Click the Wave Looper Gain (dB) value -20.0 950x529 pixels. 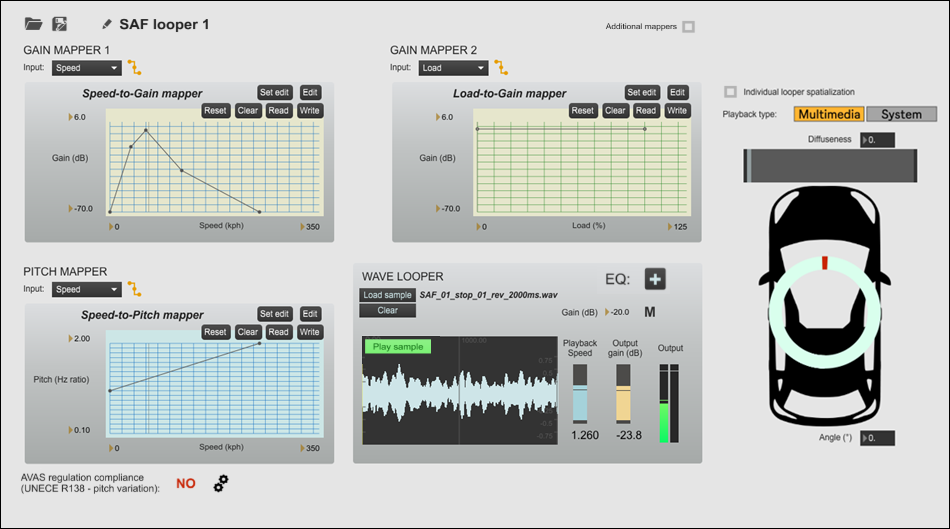[620, 313]
